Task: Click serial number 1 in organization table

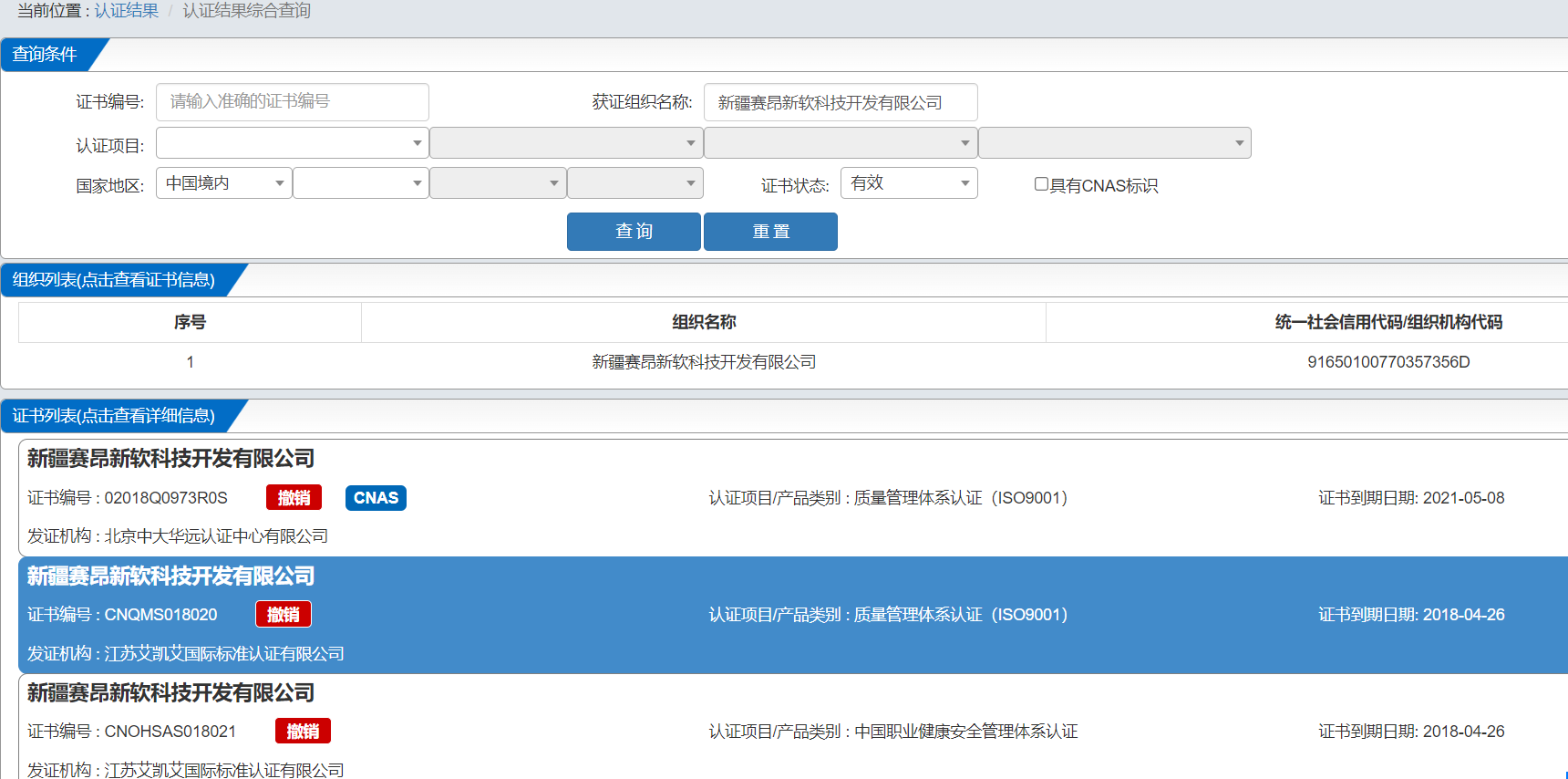Action: click(190, 362)
